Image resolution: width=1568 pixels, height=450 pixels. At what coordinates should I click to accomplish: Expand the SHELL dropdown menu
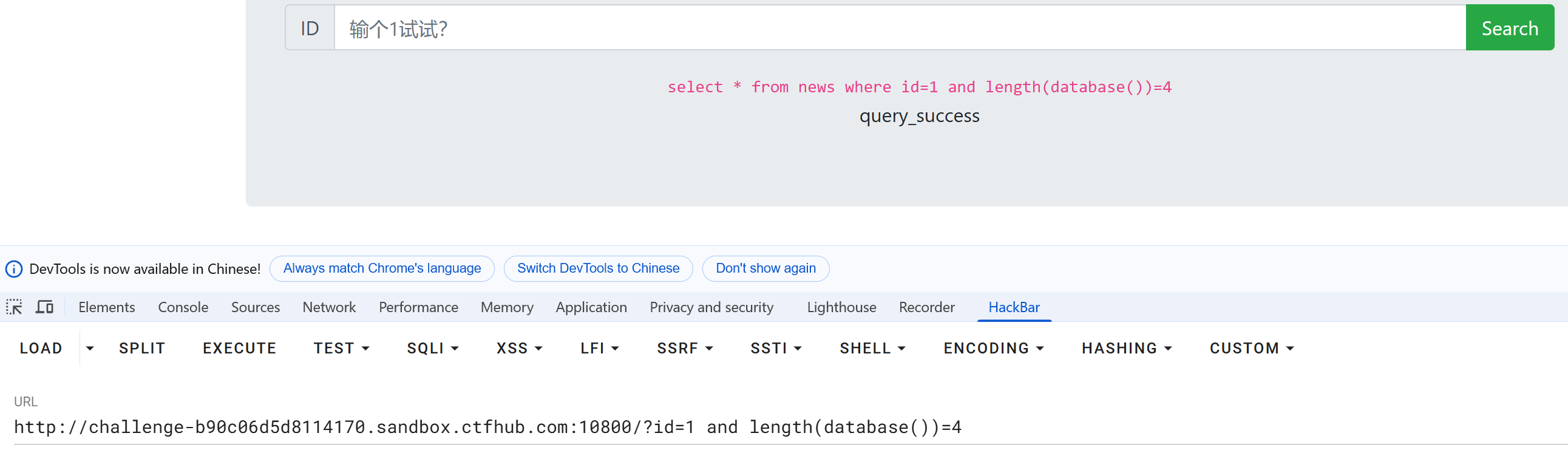[x=872, y=349]
